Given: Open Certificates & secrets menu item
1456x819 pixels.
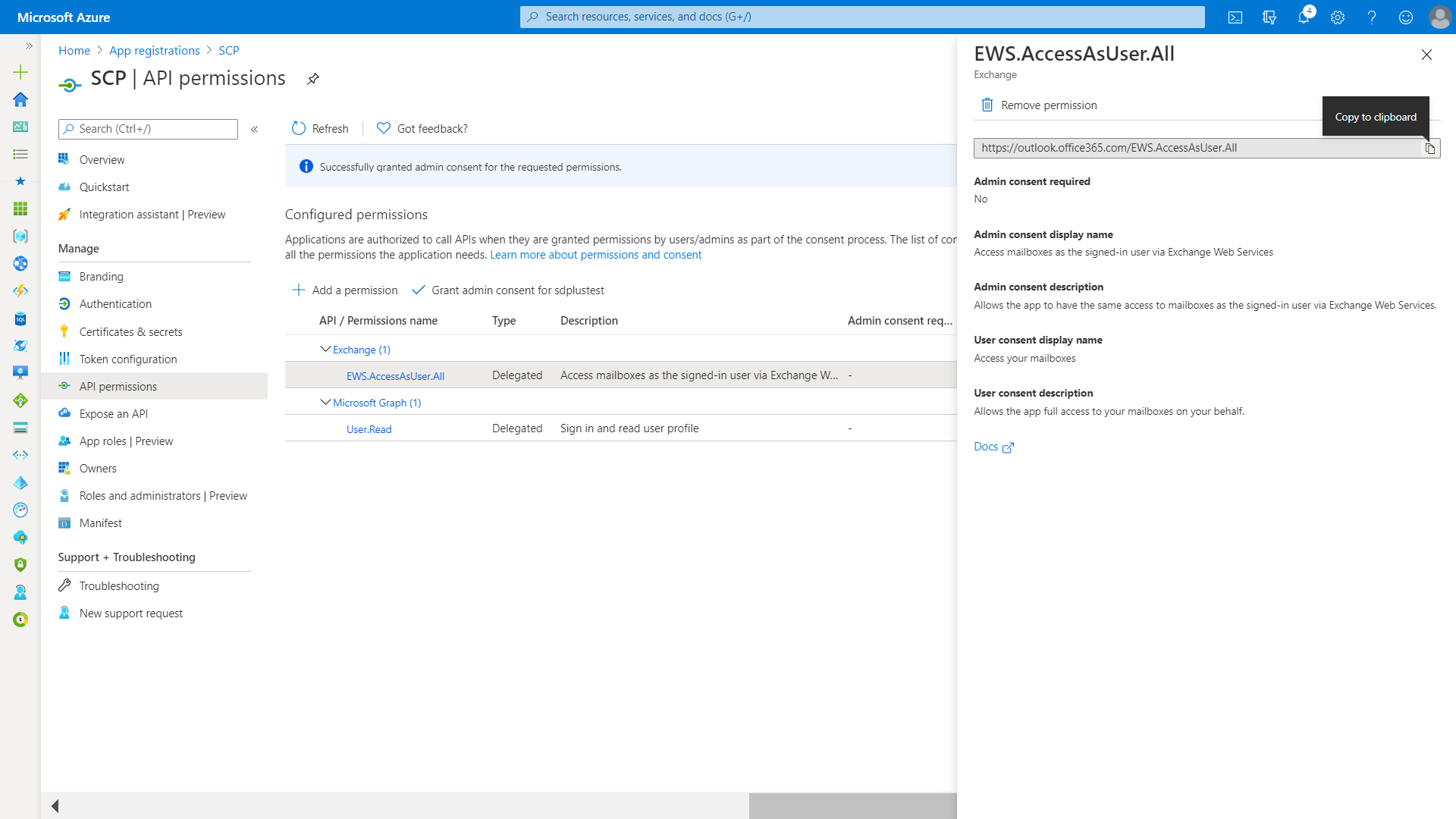Looking at the screenshot, I should point(130,332).
